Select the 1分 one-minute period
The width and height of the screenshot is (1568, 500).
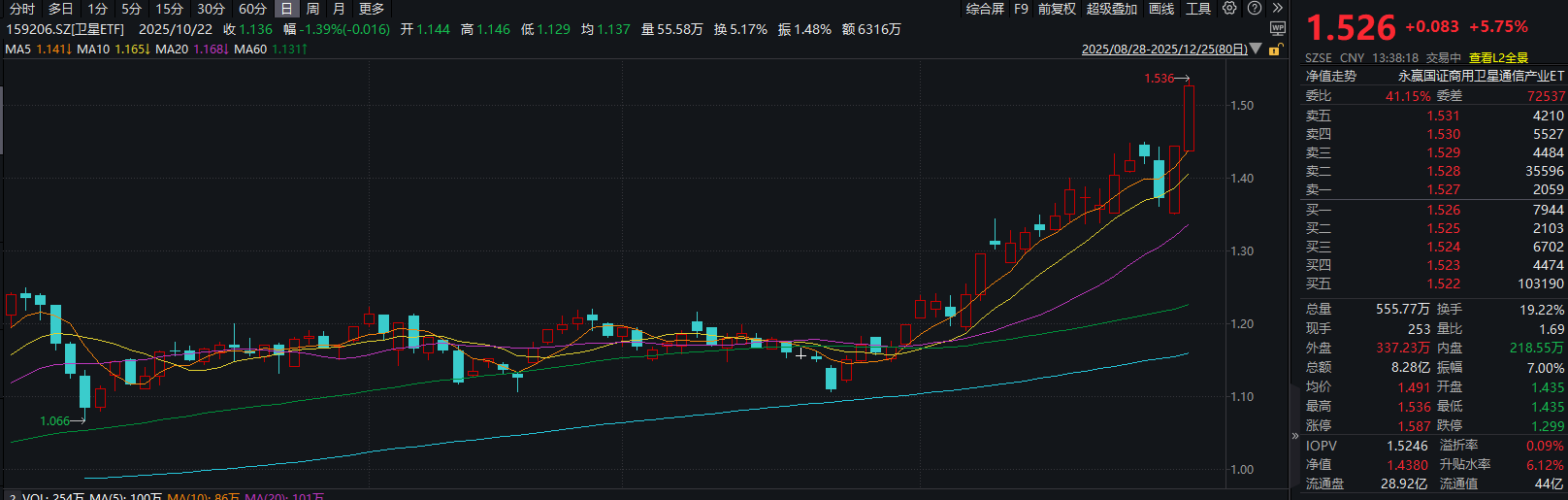click(98, 9)
